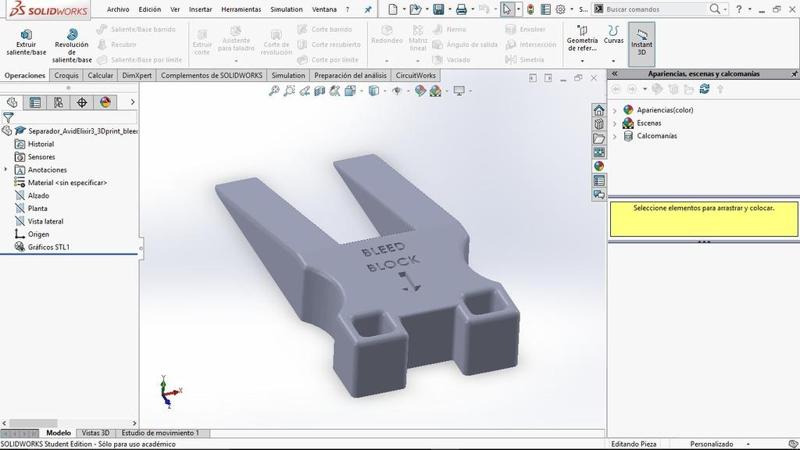Click the Save icon

tap(438, 9)
